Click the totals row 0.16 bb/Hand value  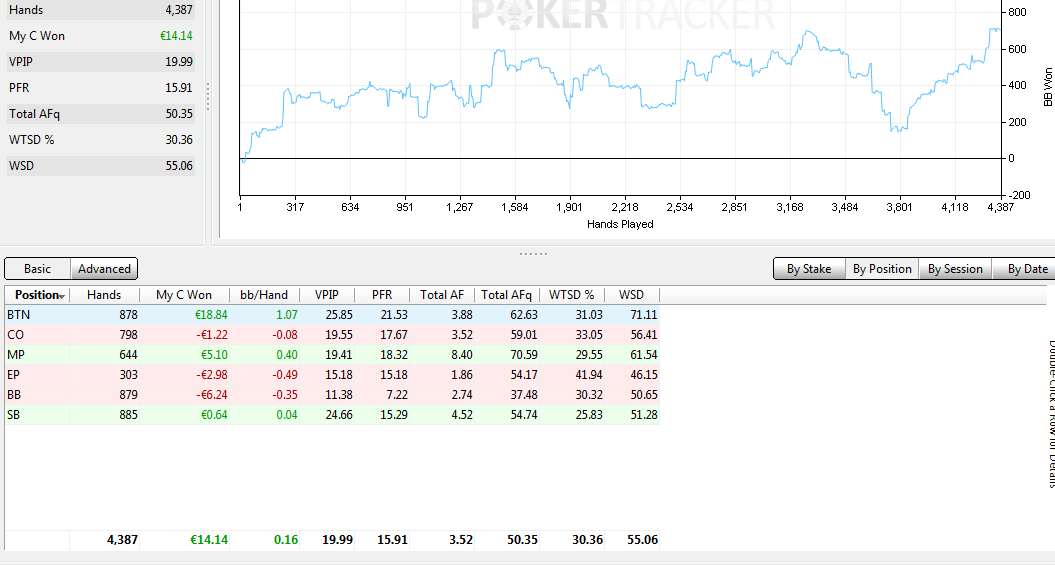pyautogui.click(x=286, y=539)
